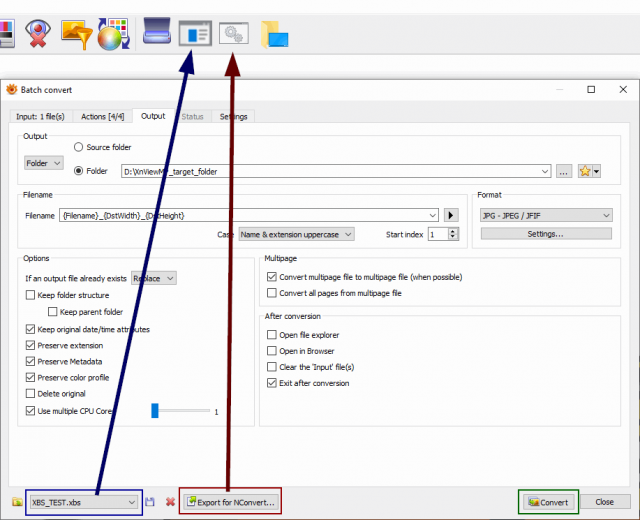Open the Input: 1 file(s) tab

click(40, 116)
